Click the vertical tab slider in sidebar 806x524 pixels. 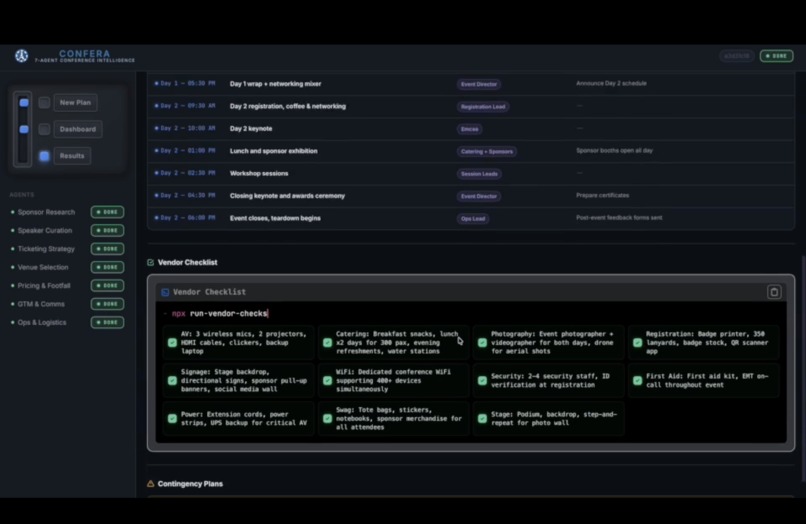pyautogui.click(x=23, y=130)
